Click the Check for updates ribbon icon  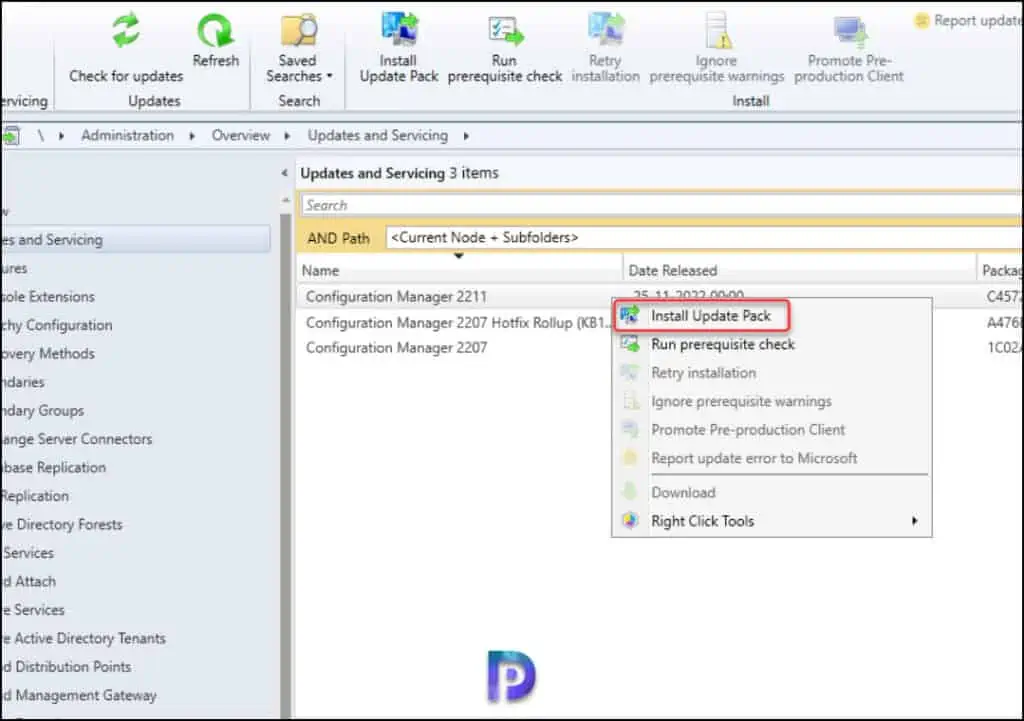pos(125,31)
